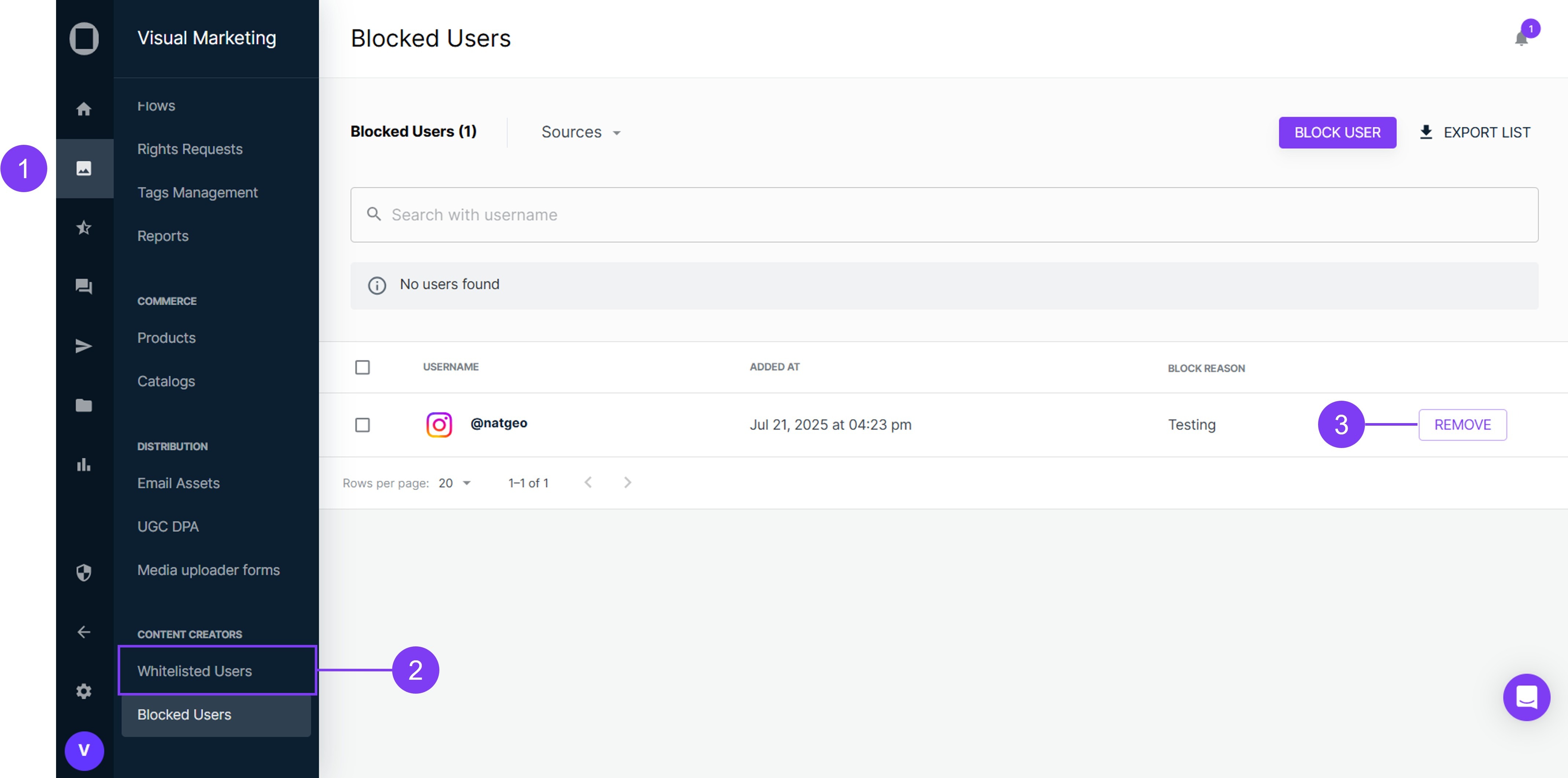The image size is (1568, 778).
Task: Open the star reviews sidebar icon
Action: point(84,228)
